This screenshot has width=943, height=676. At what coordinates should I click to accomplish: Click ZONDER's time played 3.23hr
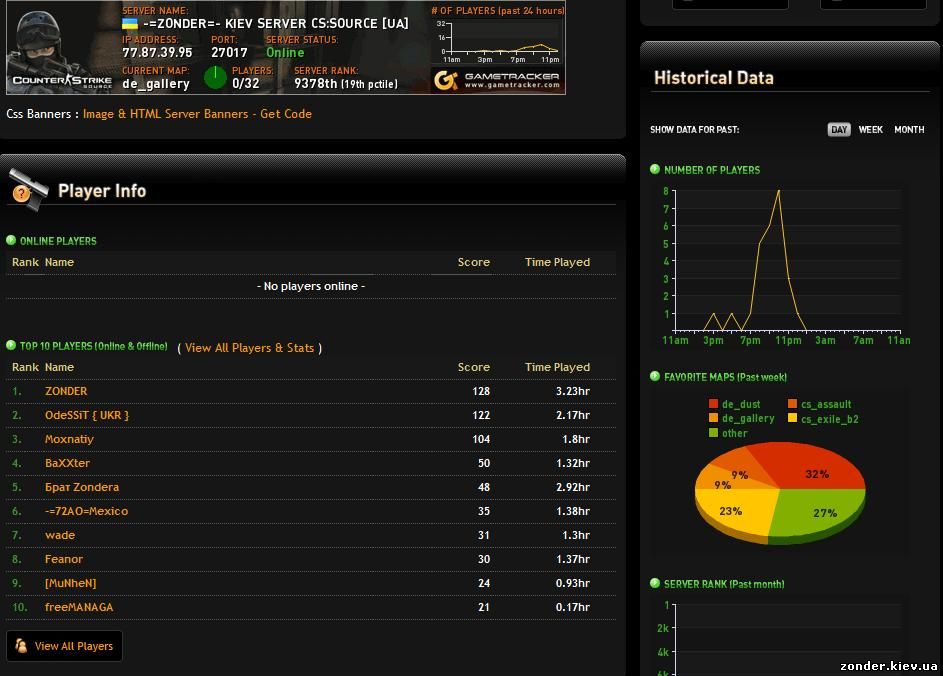click(x=573, y=391)
